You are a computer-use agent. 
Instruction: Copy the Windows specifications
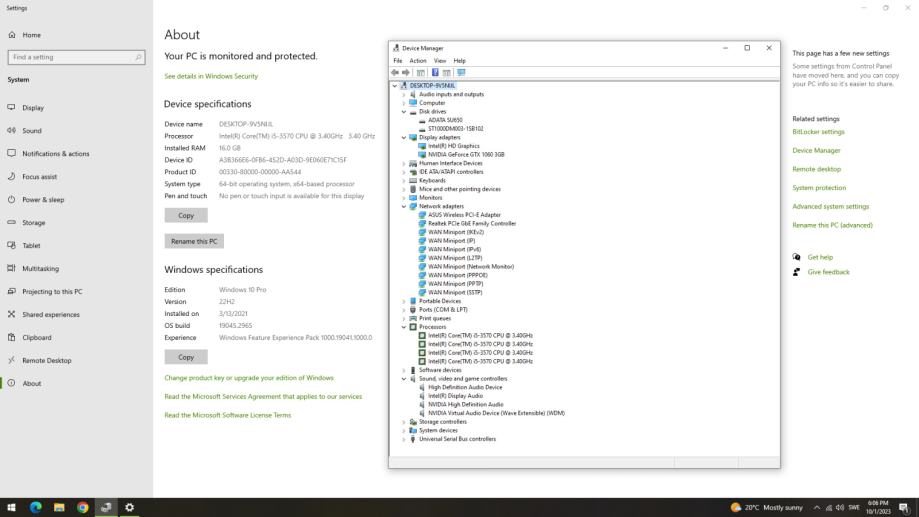coord(186,357)
